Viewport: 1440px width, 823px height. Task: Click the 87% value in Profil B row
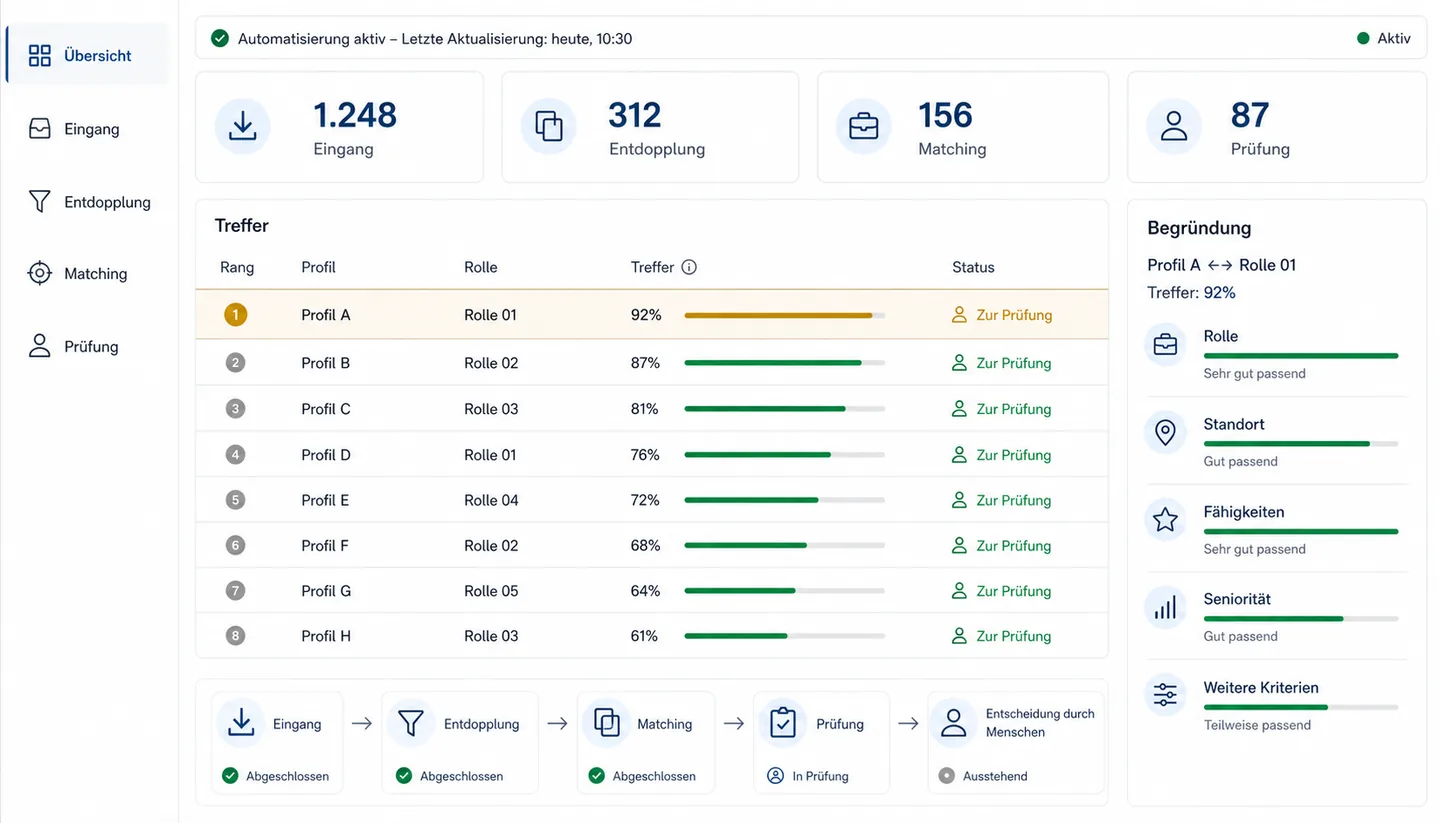point(646,363)
